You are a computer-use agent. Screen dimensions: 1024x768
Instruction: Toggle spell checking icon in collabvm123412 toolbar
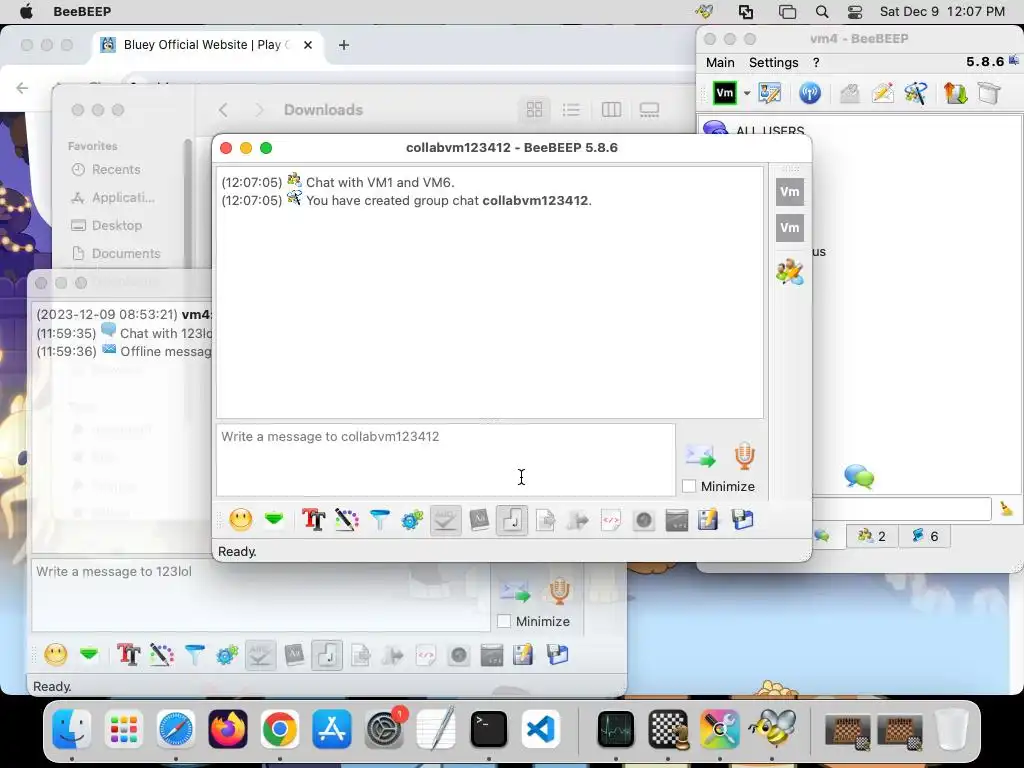(x=445, y=520)
